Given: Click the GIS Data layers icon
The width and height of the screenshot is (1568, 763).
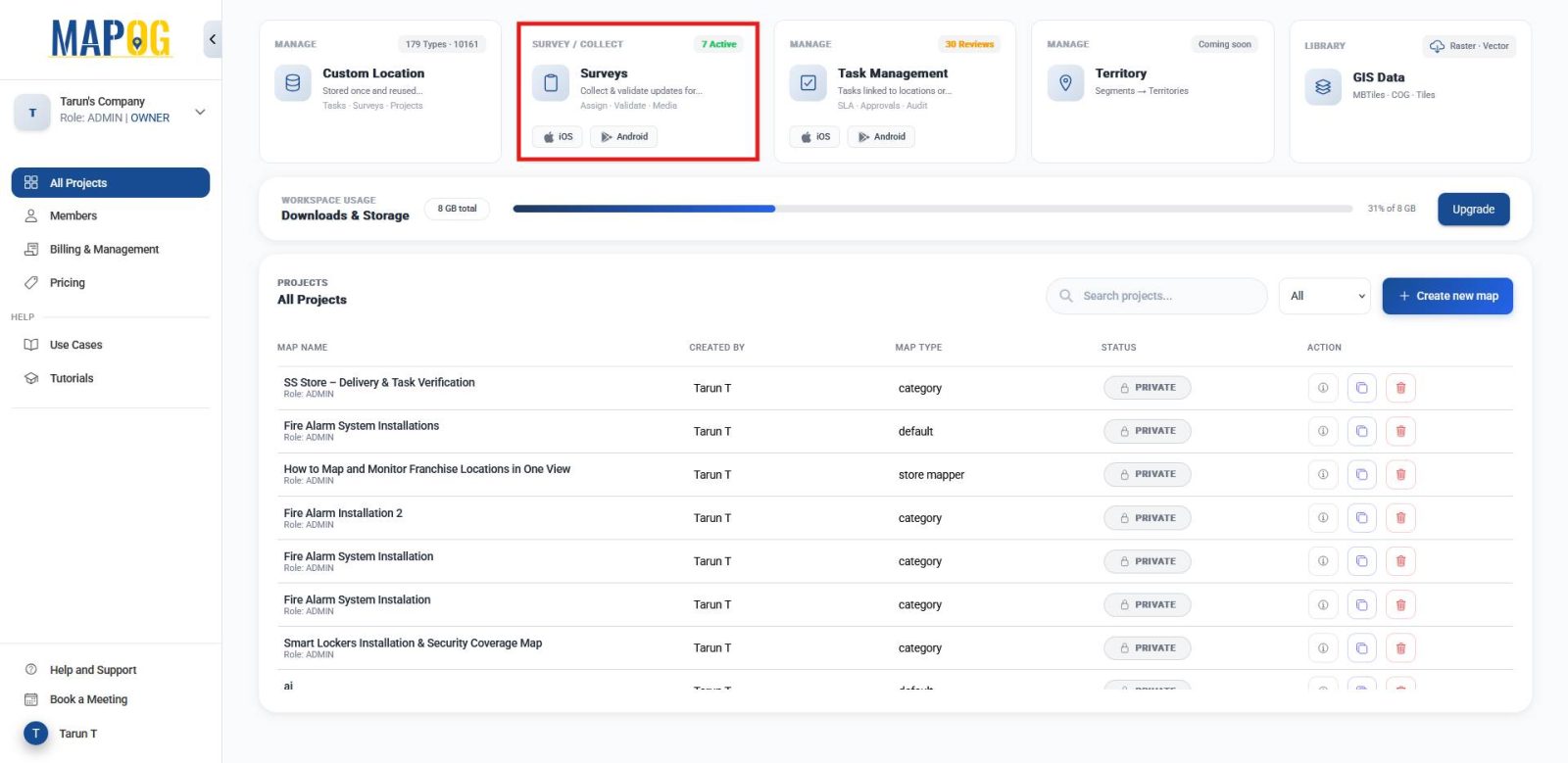Looking at the screenshot, I should (x=1322, y=87).
